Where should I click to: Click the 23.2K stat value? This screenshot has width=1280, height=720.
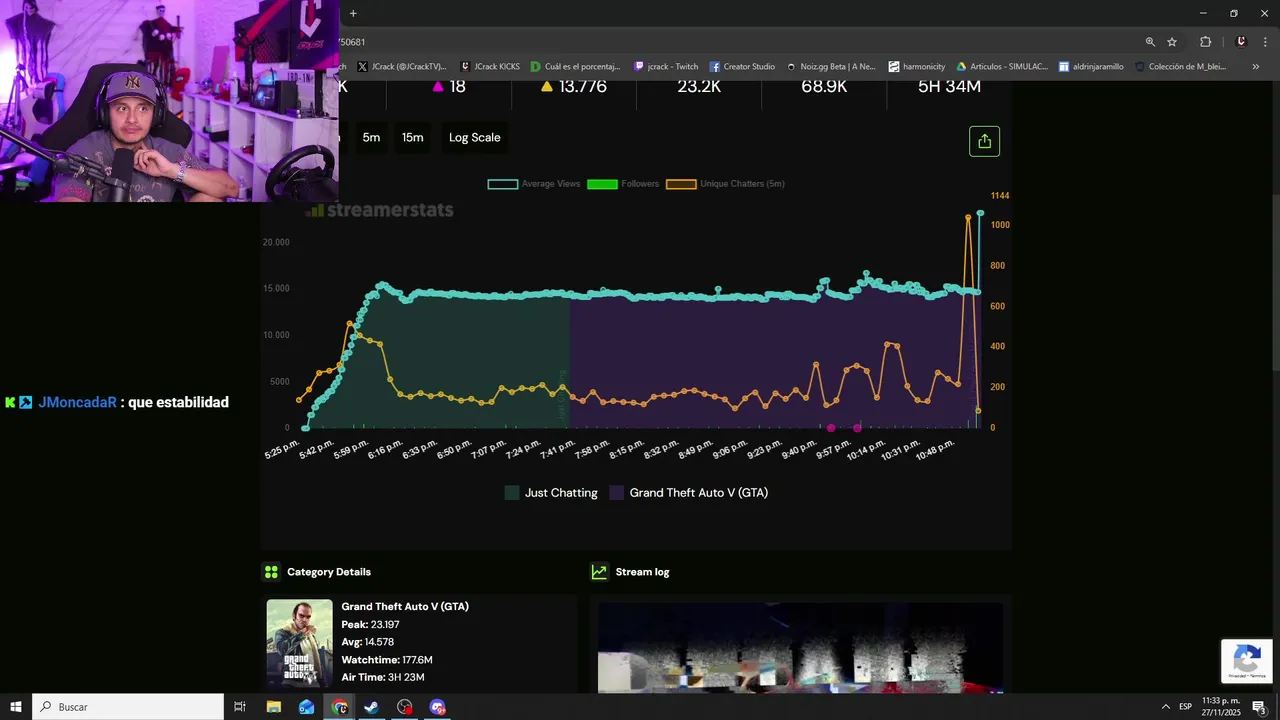(x=699, y=87)
